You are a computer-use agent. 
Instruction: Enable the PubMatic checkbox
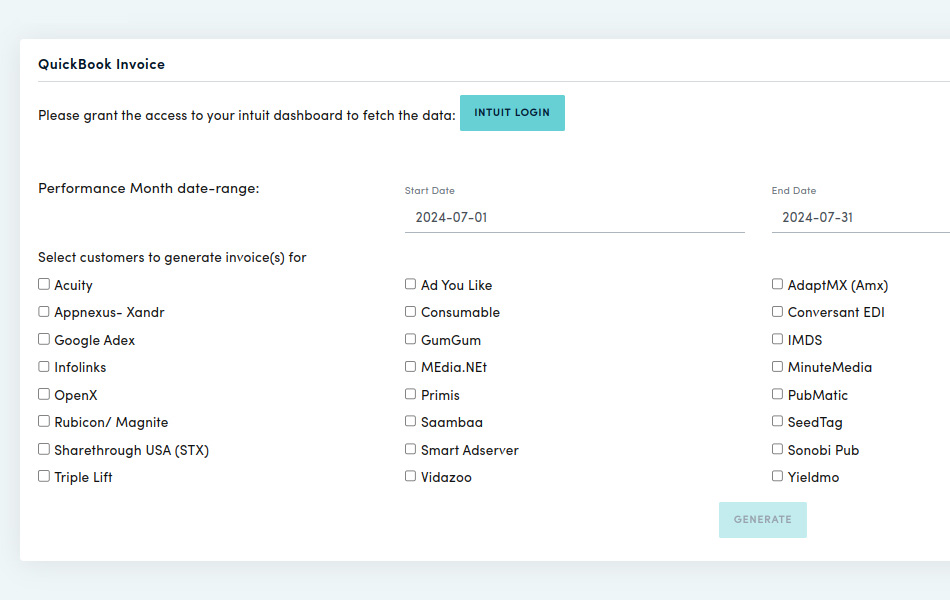[777, 395]
